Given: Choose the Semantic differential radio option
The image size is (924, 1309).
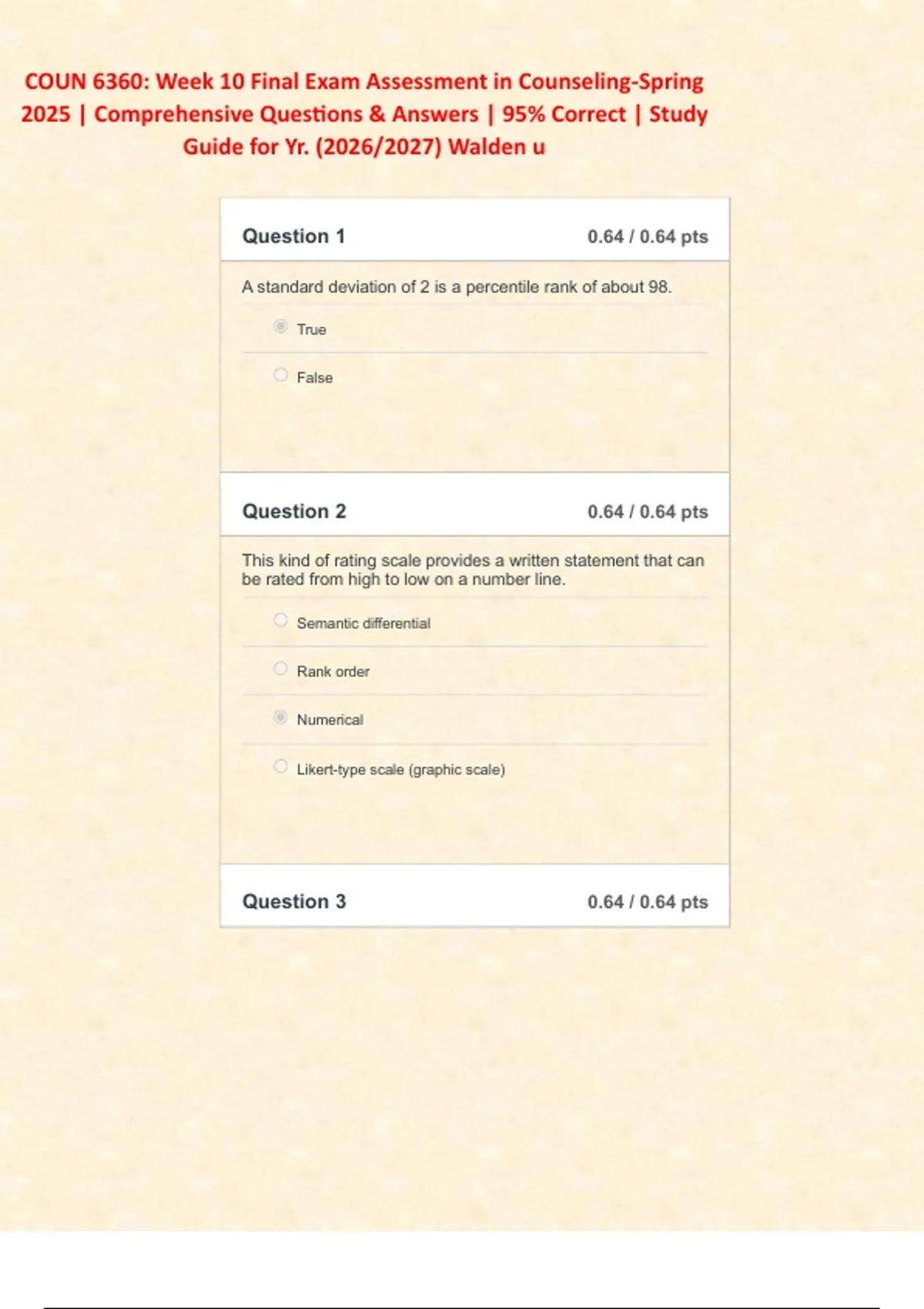Looking at the screenshot, I should point(281,620).
